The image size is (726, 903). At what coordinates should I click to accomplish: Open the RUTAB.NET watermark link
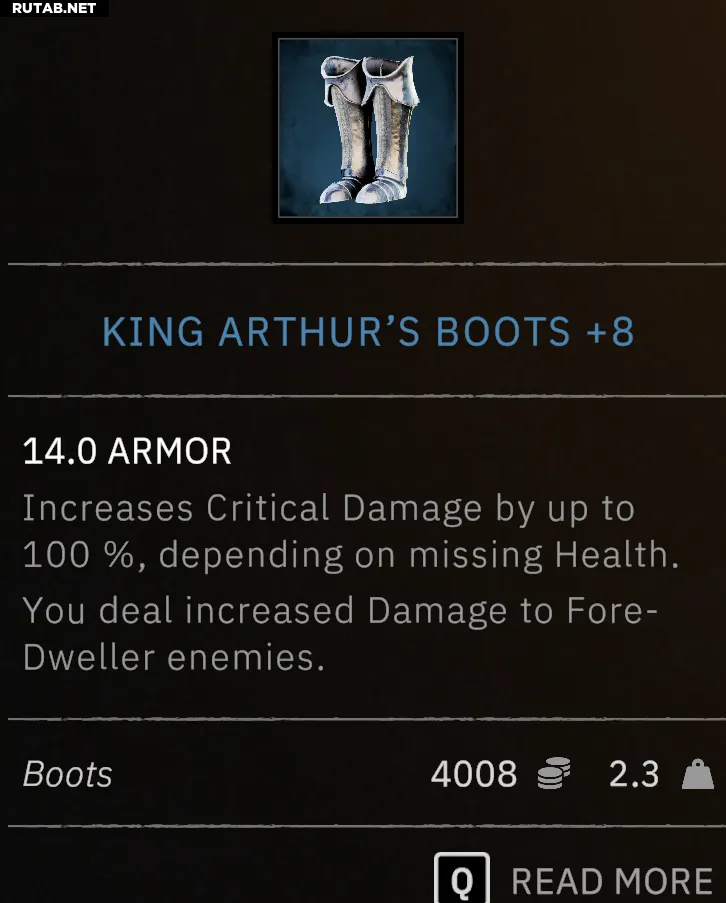pyautogui.click(x=54, y=8)
